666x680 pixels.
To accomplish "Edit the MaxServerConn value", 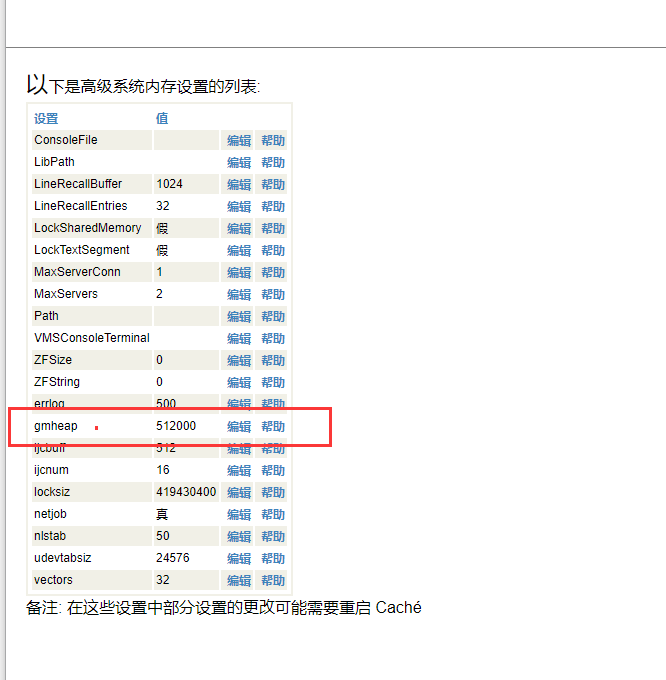I will [238, 273].
